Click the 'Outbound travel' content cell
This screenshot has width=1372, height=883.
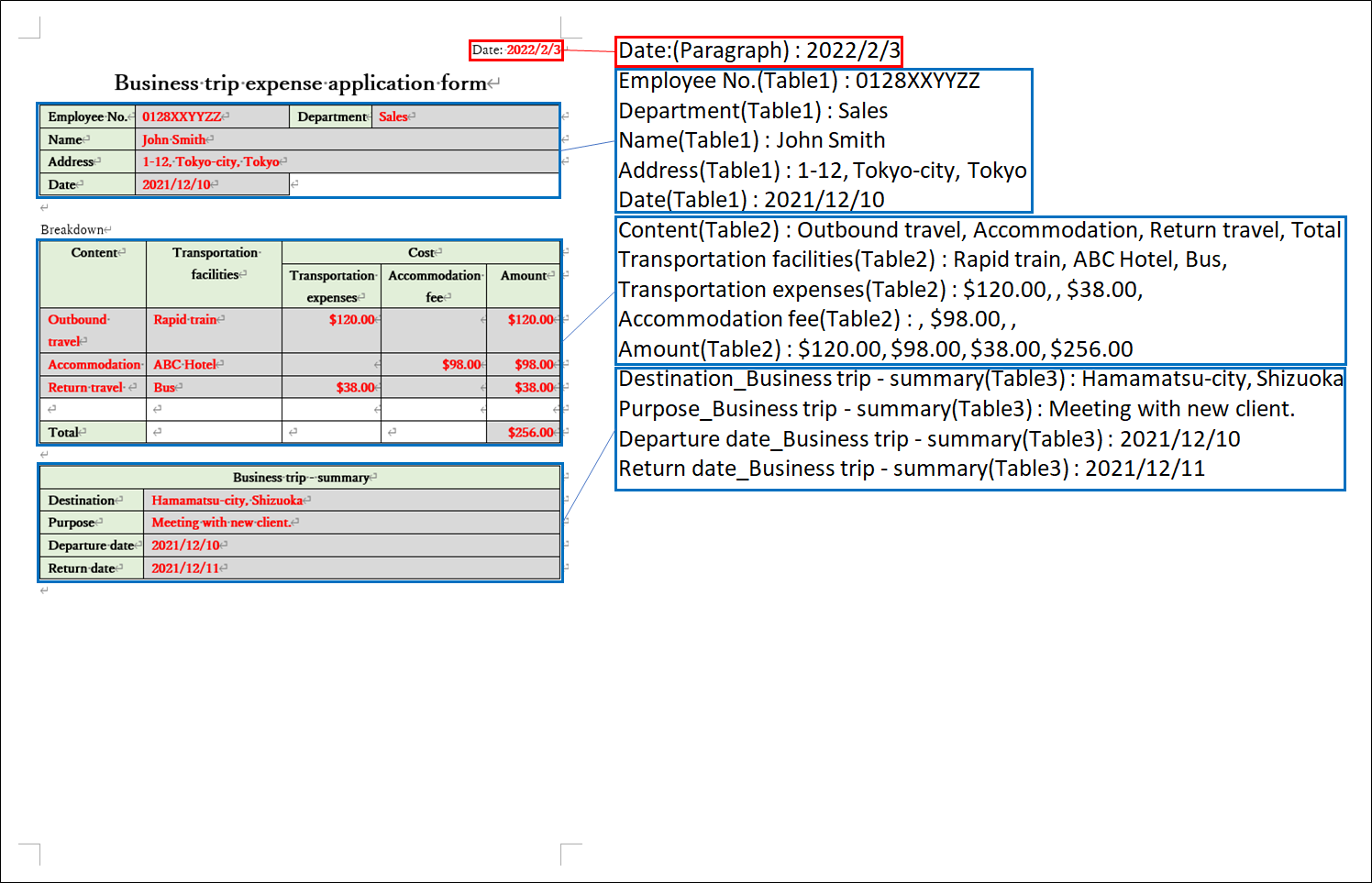click(94, 330)
